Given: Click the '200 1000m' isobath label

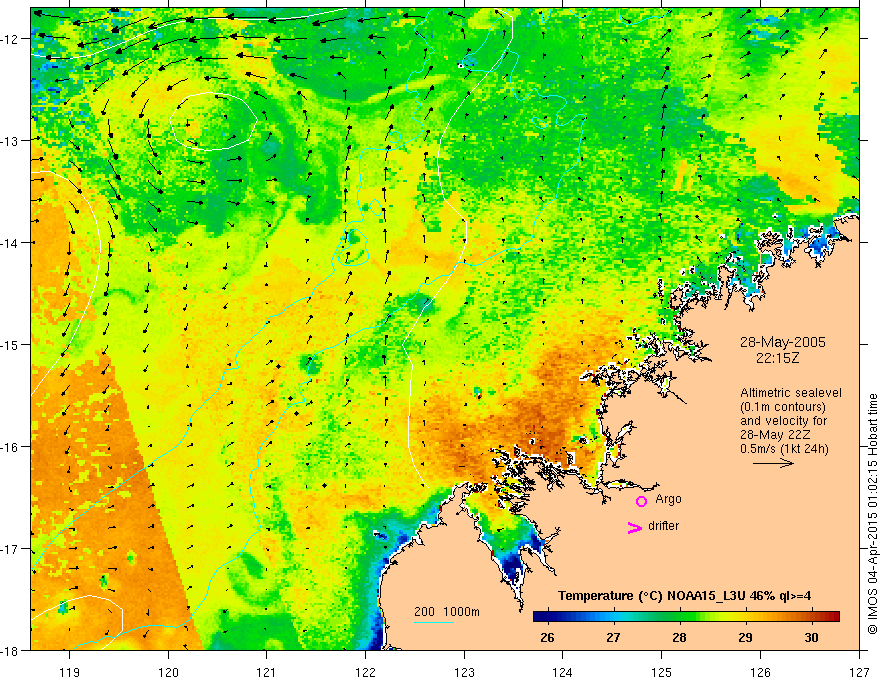Looking at the screenshot, I should [x=447, y=612].
